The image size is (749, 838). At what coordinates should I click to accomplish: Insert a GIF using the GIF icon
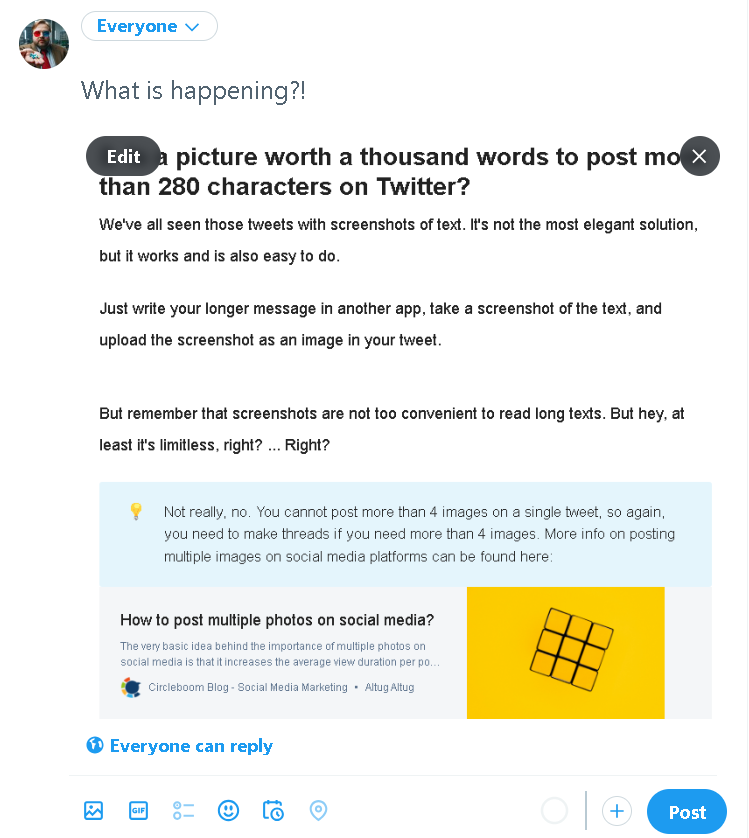pyautogui.click(x=138, y=811)
